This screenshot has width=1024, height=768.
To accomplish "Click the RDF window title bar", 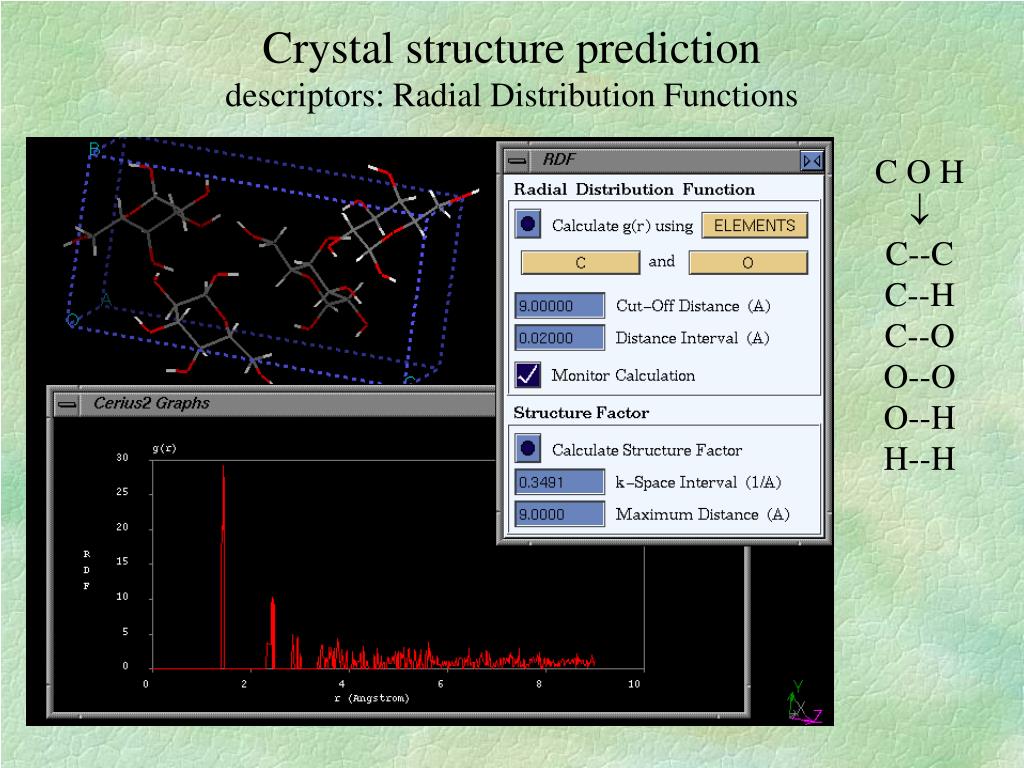I will click(x=664, y=160).
